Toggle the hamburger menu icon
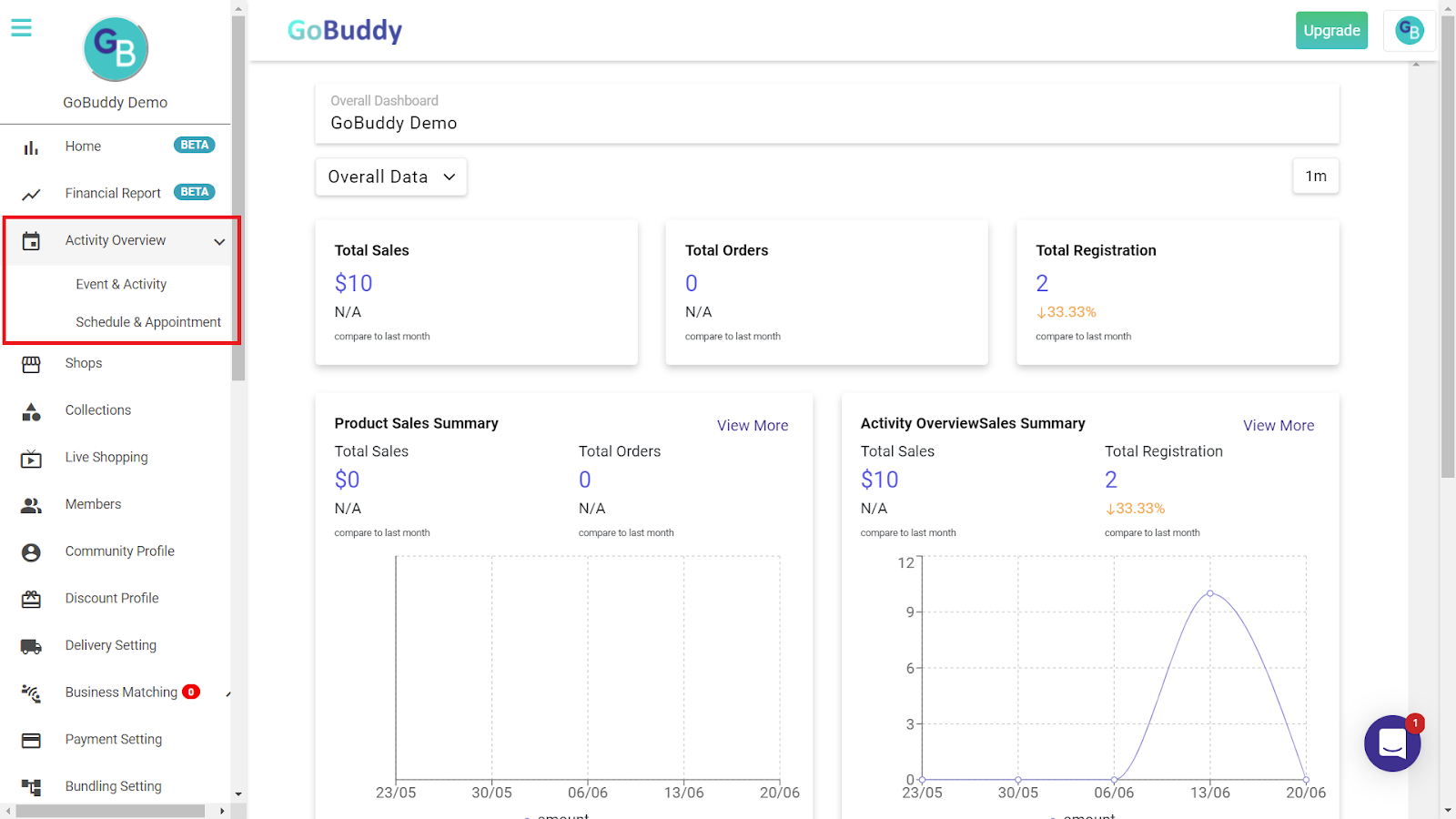Viewport: 1456px width, 819px height. coord(21,28)
